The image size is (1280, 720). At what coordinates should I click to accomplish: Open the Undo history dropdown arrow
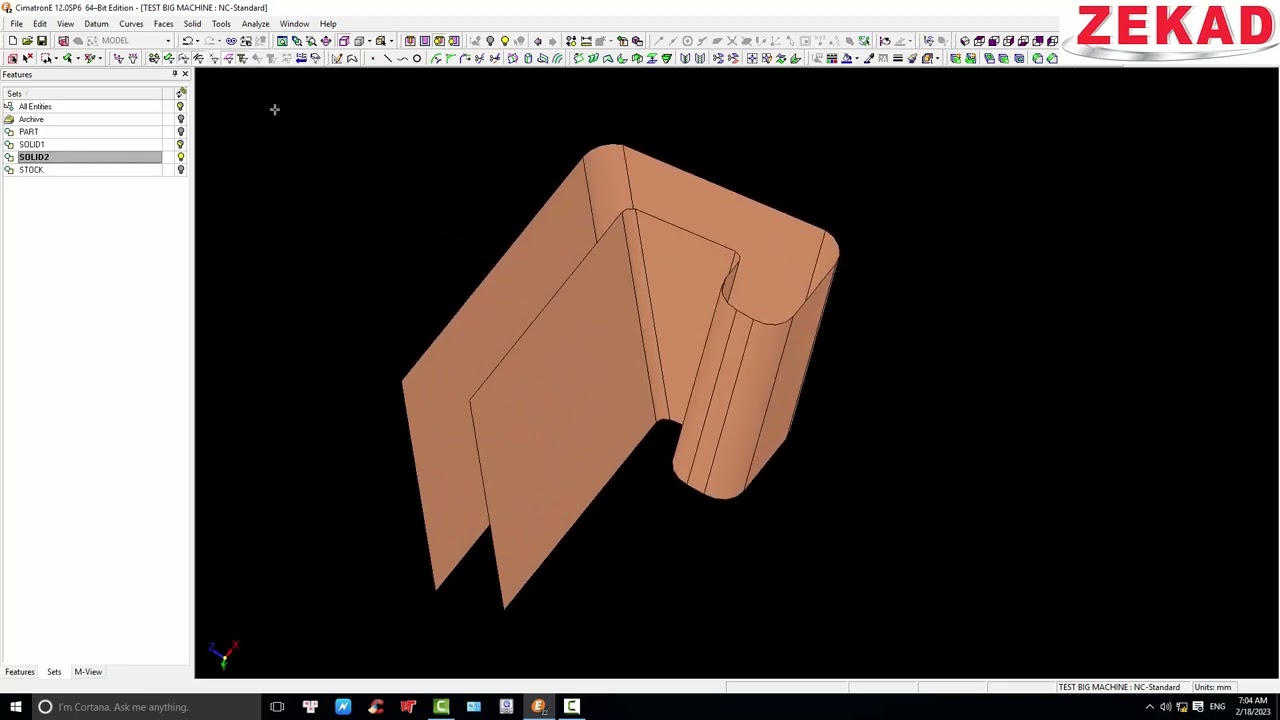click(x=198, y=41)
